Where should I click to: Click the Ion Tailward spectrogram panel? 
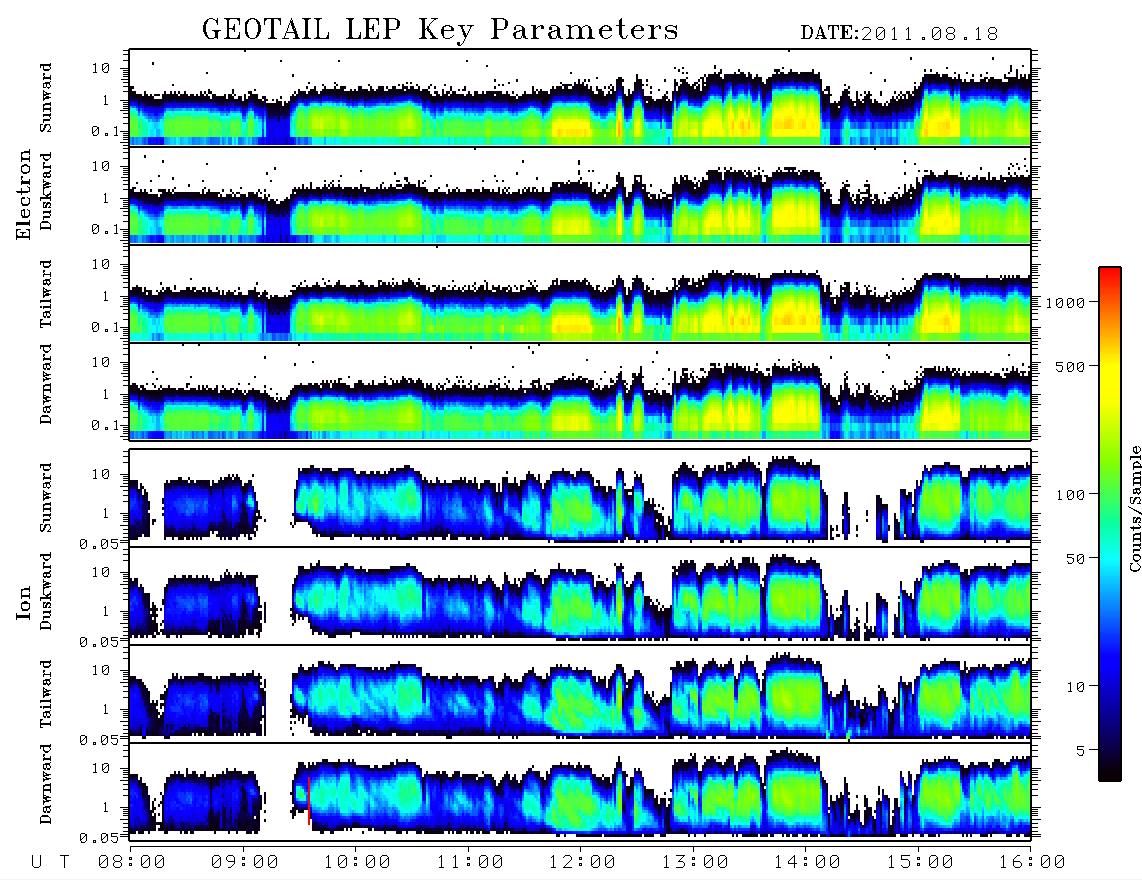coord(580,693)
